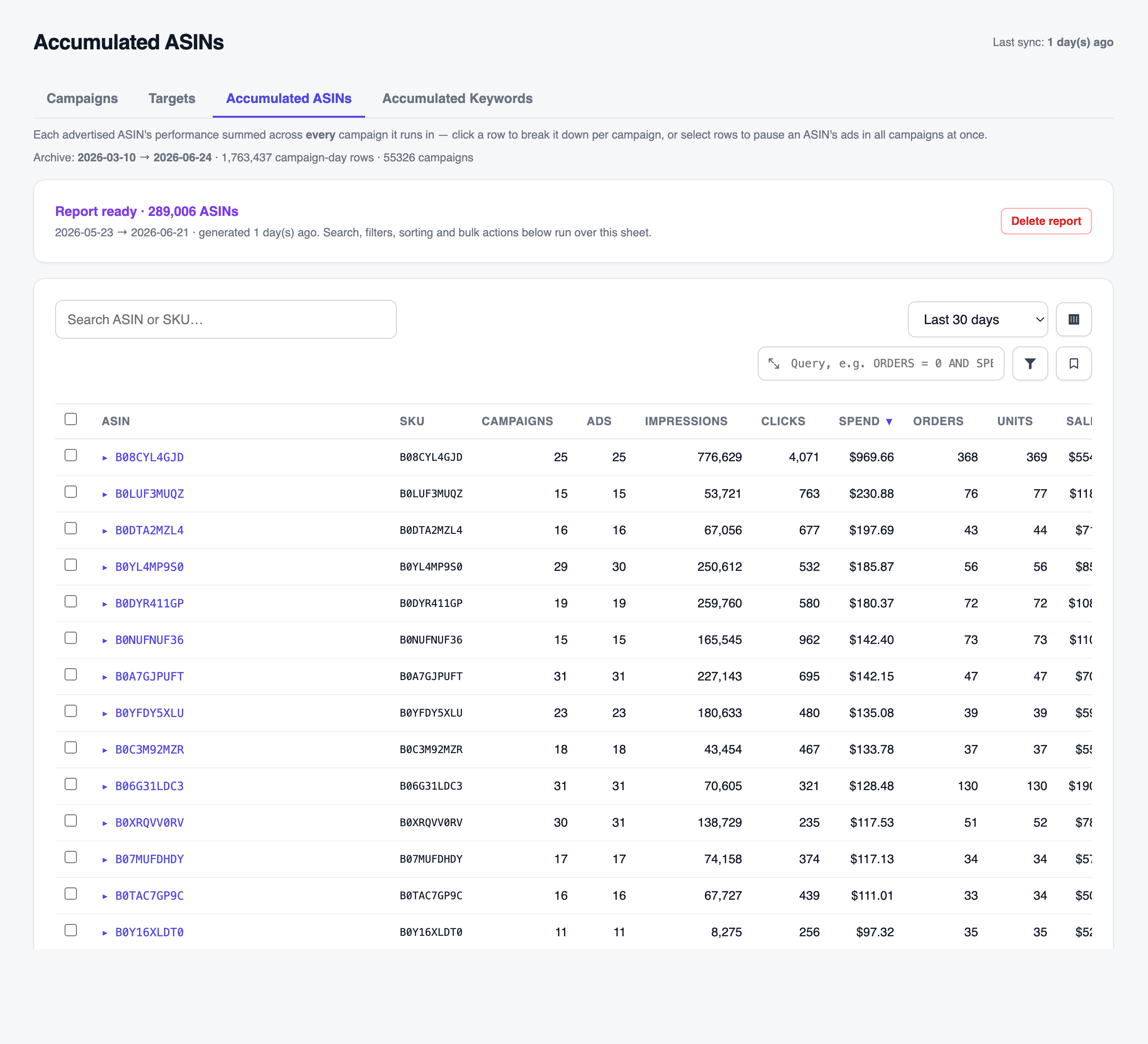
Task: Click the UNITS column header
Action: (x=1014, y=421)
